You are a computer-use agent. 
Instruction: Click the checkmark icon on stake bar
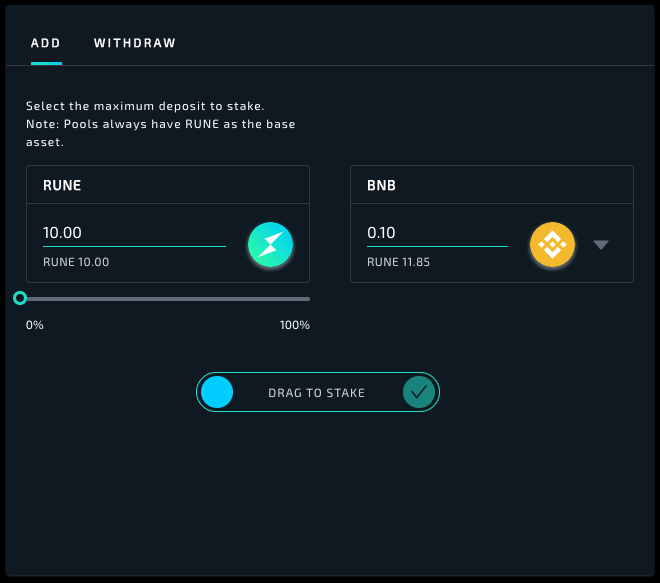[x=419, y=393]
